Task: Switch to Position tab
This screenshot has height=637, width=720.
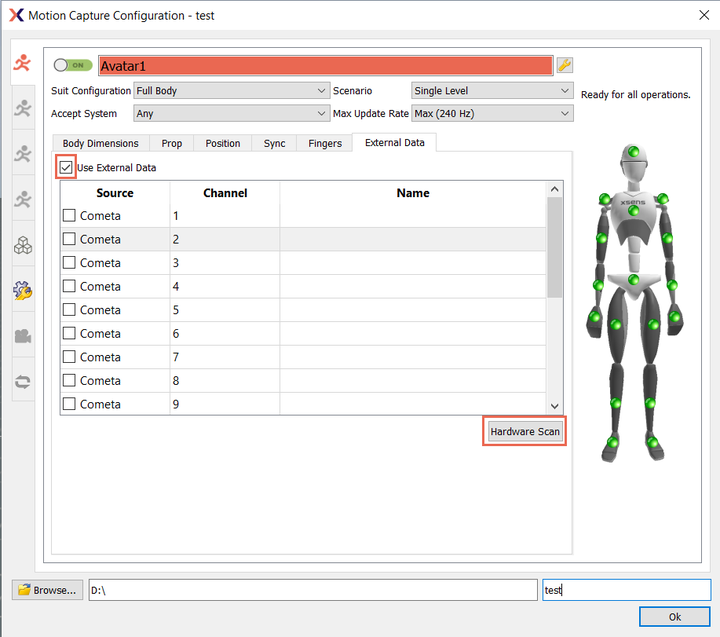Action: (x=223, y=143)
